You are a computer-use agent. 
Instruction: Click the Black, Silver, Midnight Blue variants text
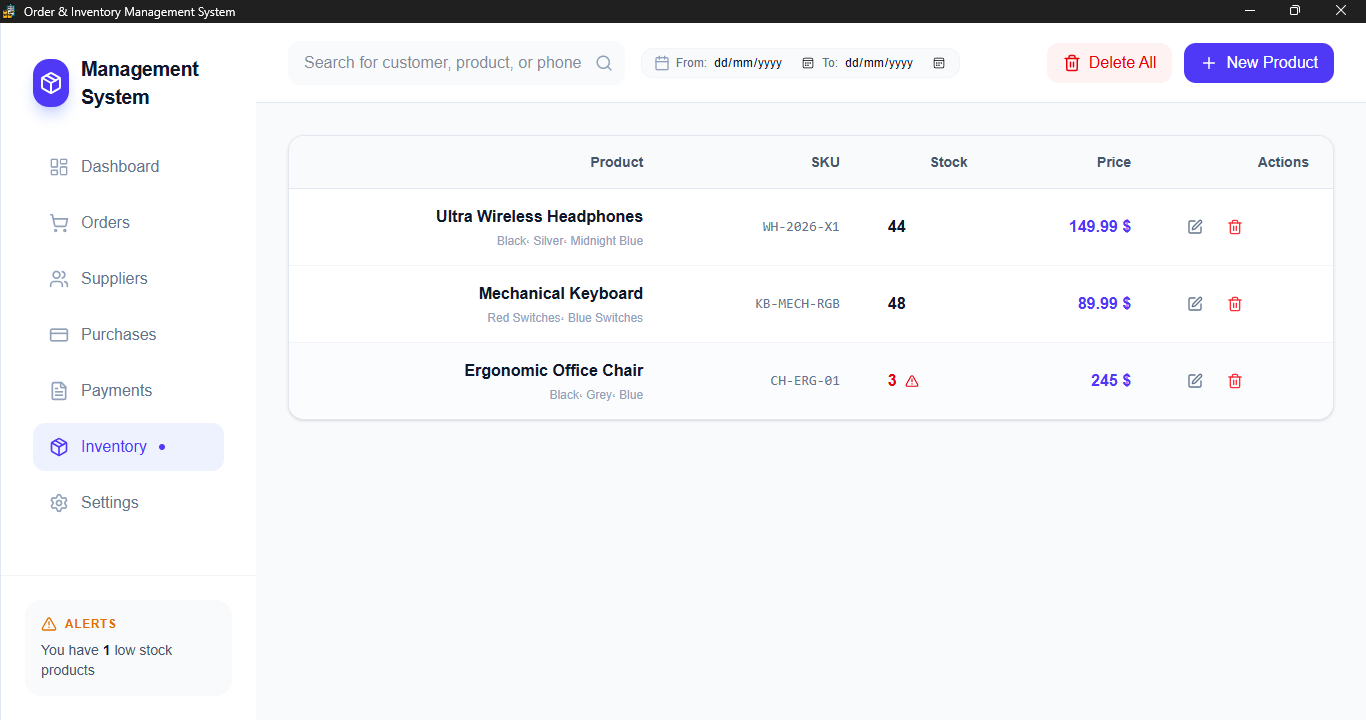[x=570, y=242]
